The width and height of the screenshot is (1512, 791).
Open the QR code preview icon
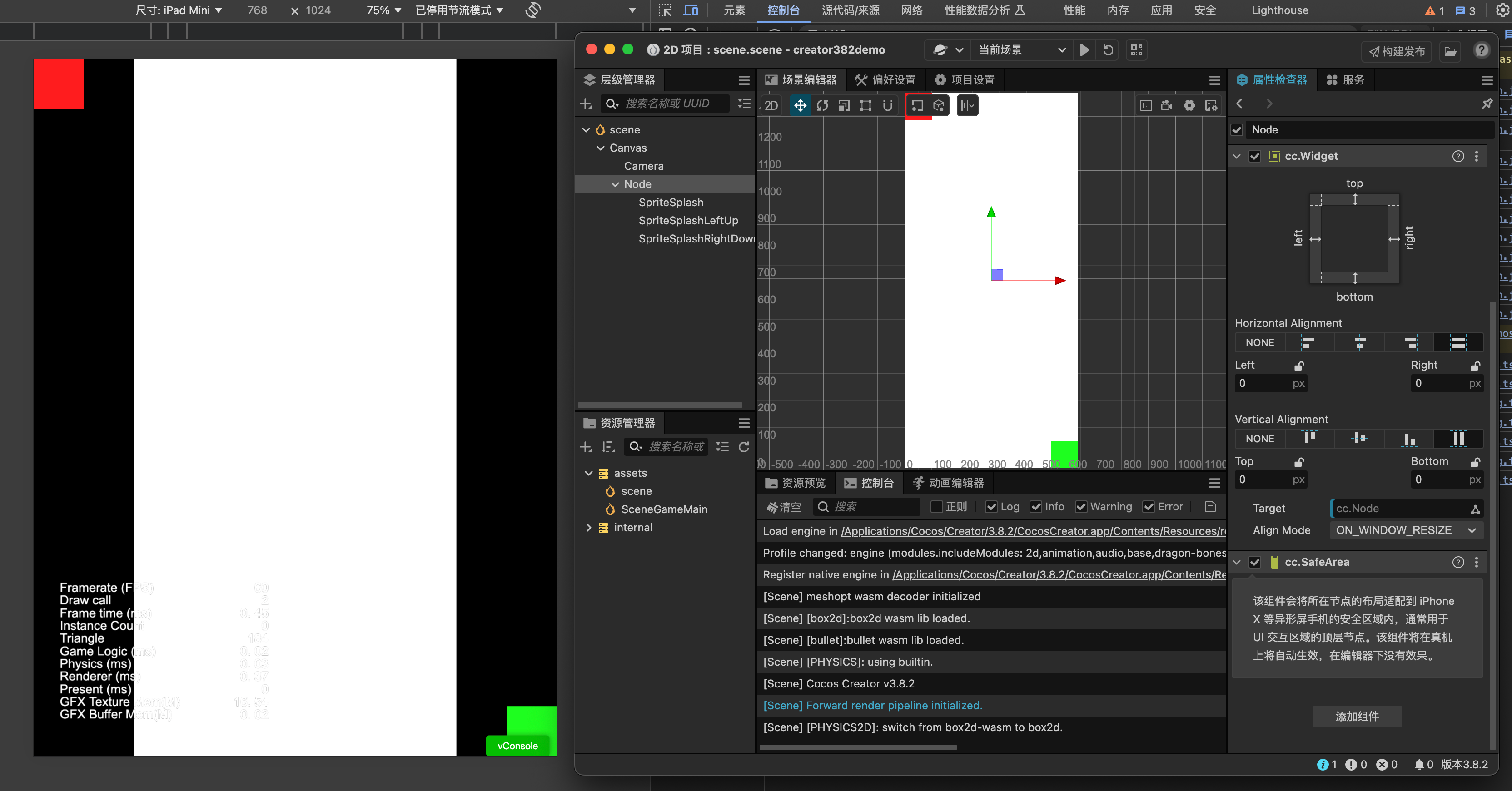pyautogui.click(x=1136, y=50)
